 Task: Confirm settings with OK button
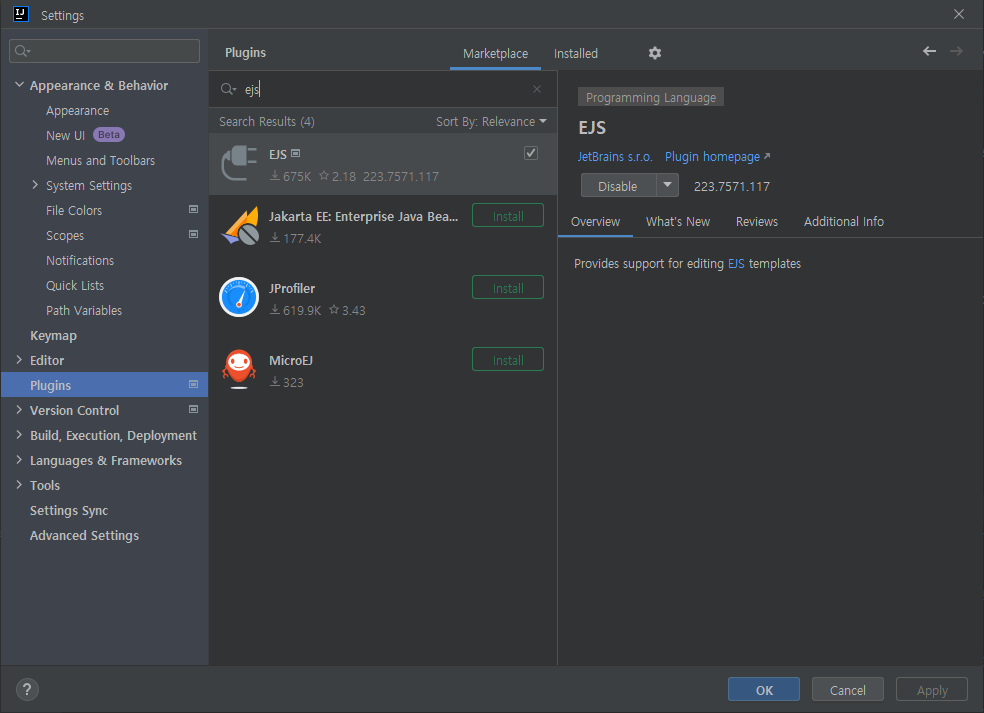[764, 690]
